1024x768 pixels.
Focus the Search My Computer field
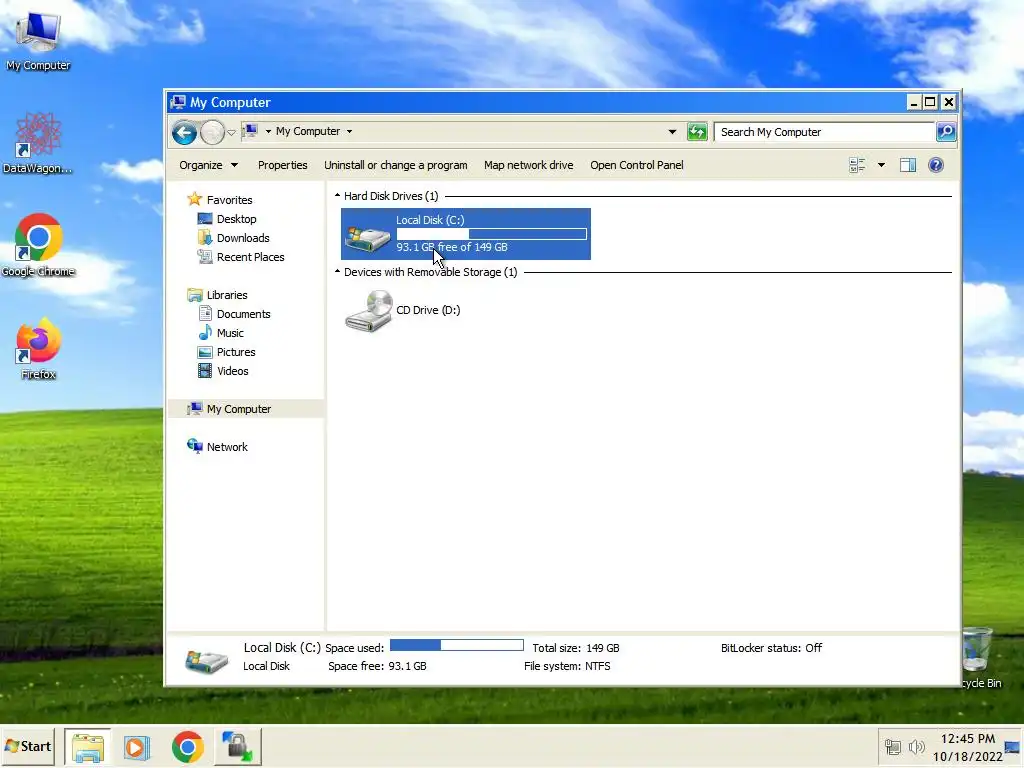(x=824, y=132)
